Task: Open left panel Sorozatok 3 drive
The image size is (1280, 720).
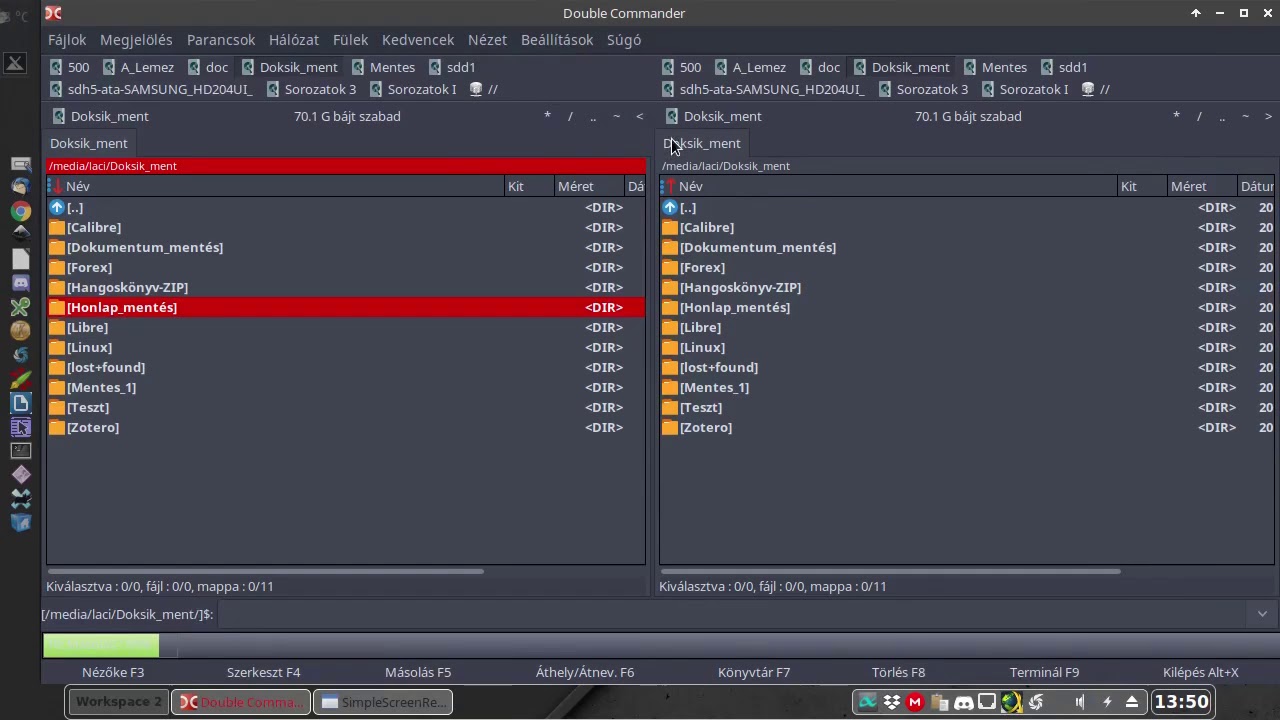Action: [311, 89]
